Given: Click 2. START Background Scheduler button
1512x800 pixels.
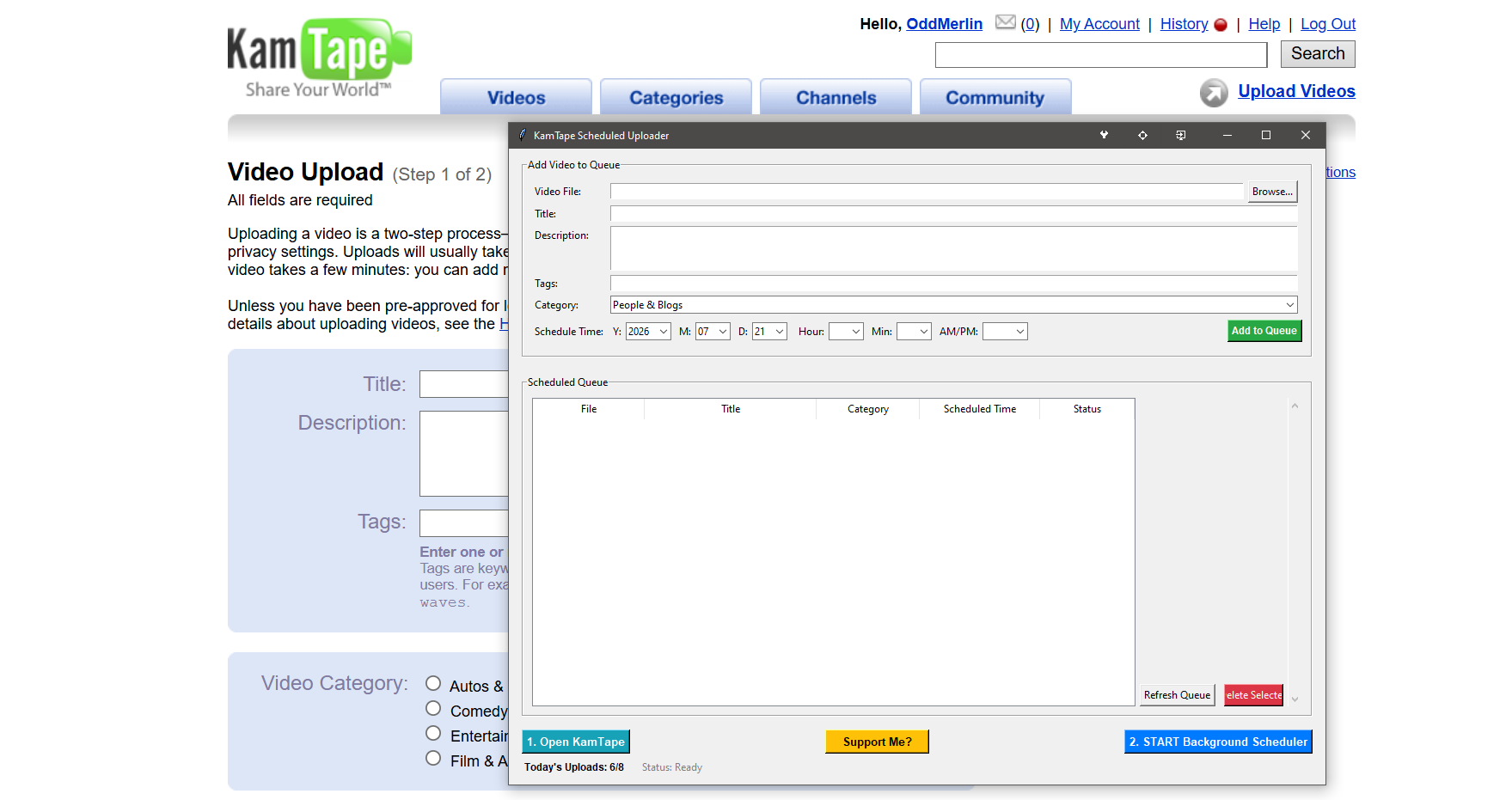Looking at the screenshot, I should (x=1218, y=742).
